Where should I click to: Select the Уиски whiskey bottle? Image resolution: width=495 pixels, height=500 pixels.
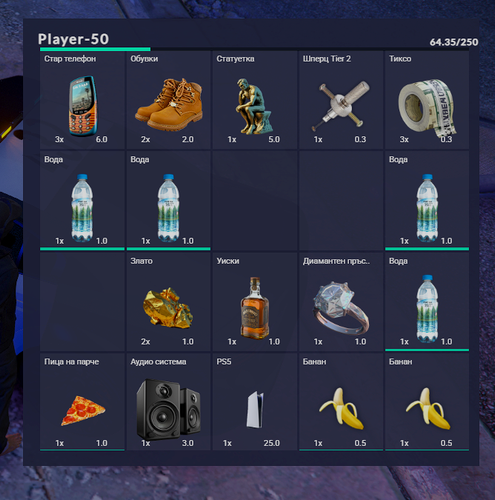click(255, 302)
